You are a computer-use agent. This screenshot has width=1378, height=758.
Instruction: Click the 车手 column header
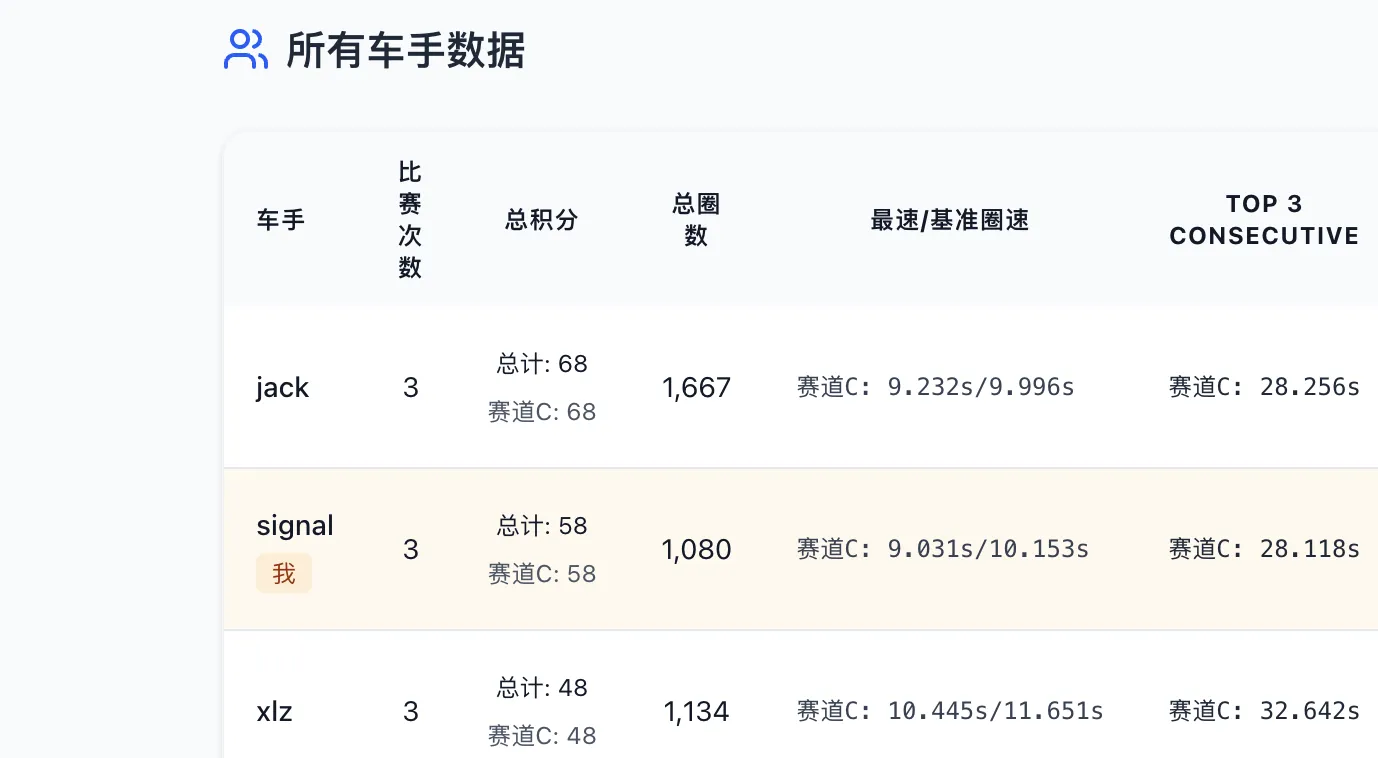pyautogui.click(x=280, y=220)
